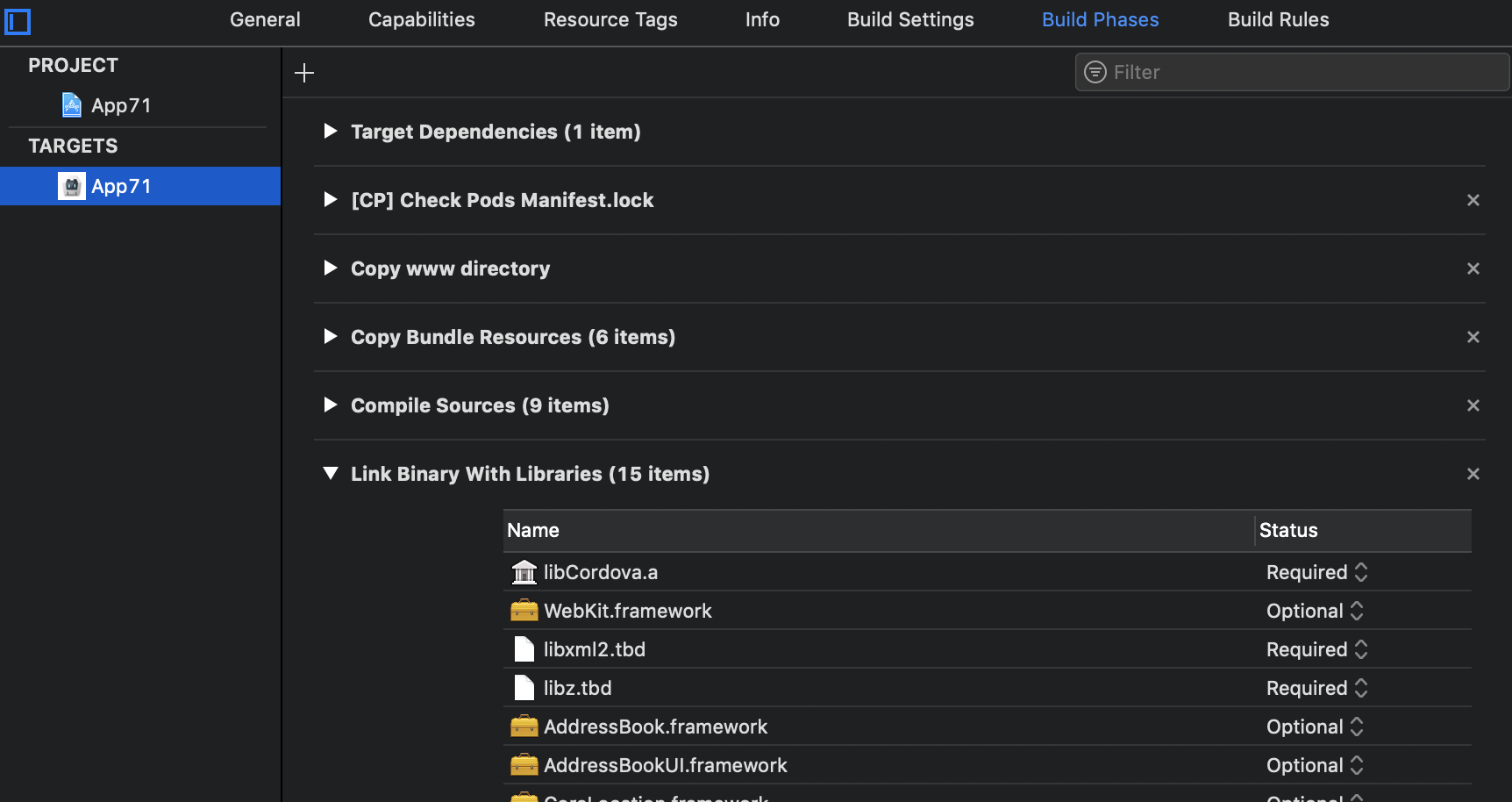Expand the Compile Sources phase
Viewport: 1512px width, 802px height.
[x=330, y=405]
